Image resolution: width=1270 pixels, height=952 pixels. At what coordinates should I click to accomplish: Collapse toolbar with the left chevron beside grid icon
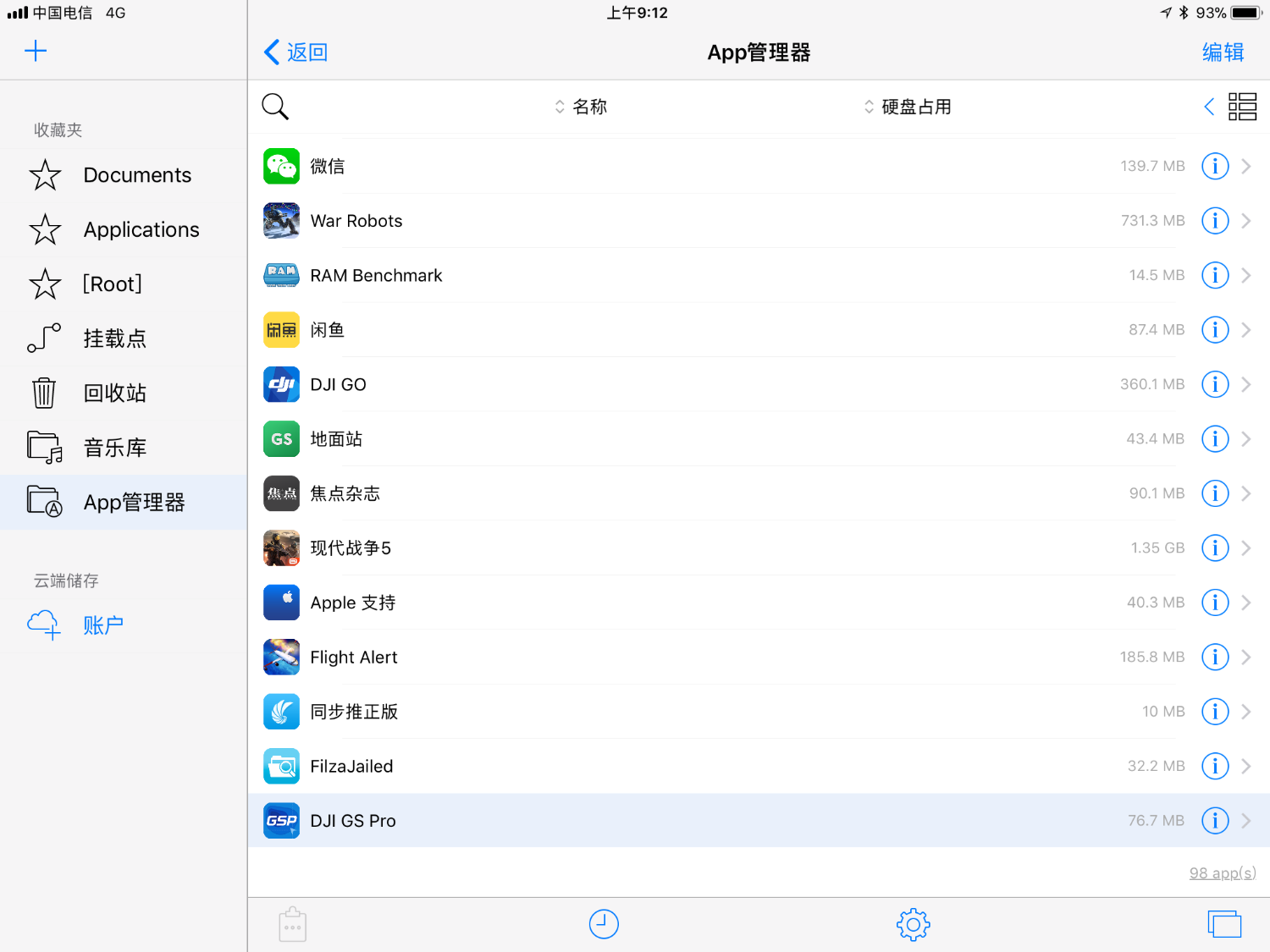coord(1209,107)
